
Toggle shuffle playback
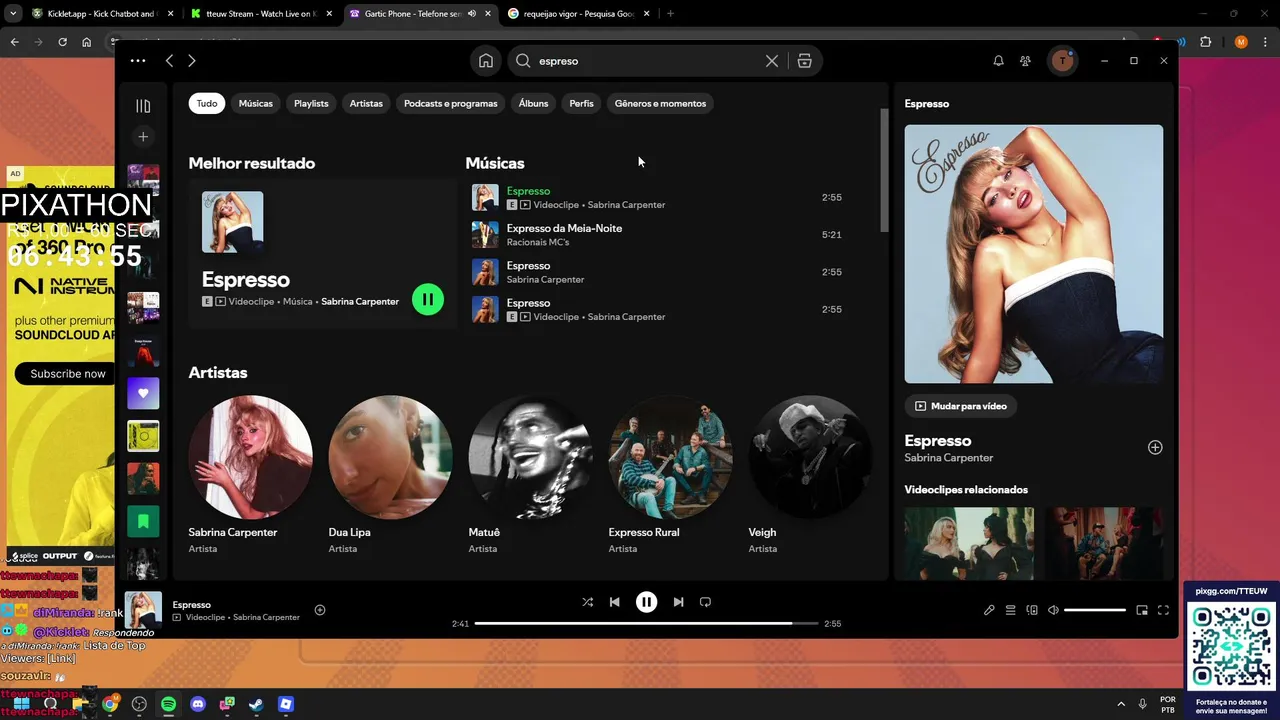(587, 602)
